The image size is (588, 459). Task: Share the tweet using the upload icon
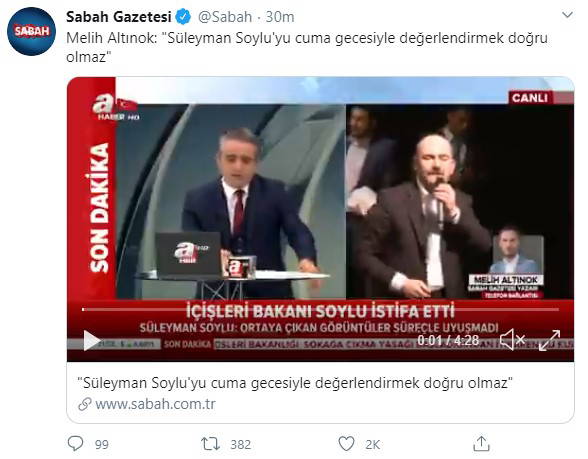(482, 444)
